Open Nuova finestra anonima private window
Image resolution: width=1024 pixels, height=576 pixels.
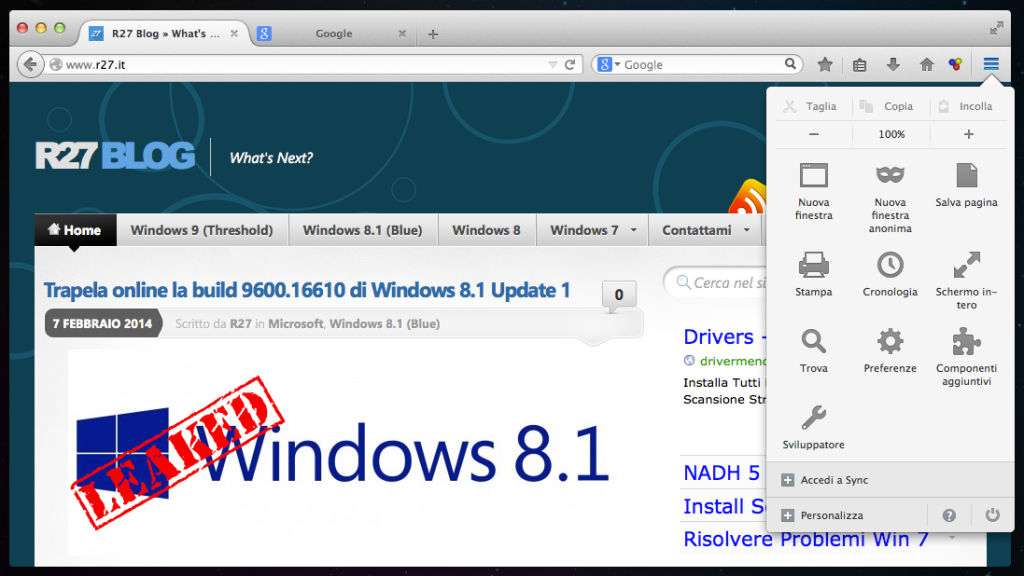(889, 198)
